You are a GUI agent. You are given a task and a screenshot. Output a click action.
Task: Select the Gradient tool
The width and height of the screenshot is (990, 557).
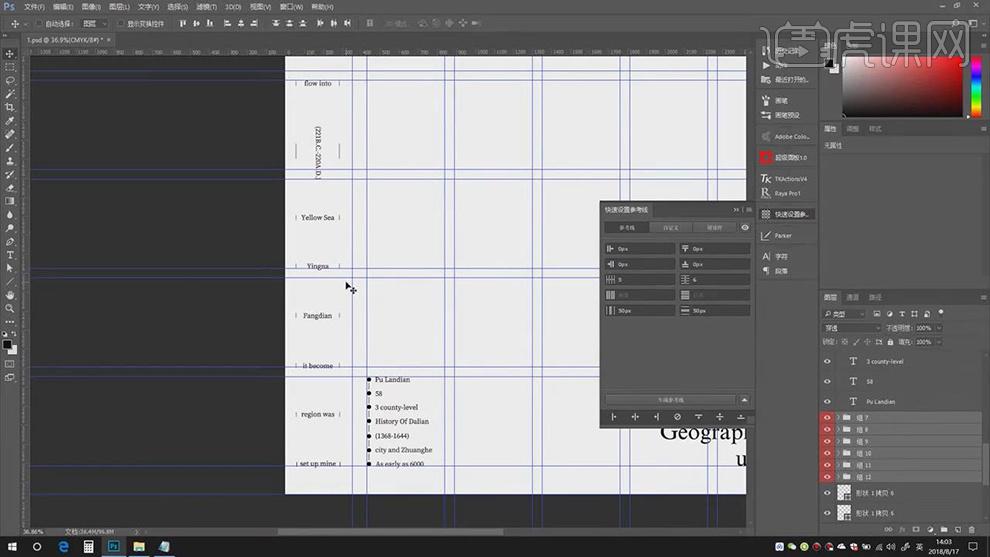[9, 201]
